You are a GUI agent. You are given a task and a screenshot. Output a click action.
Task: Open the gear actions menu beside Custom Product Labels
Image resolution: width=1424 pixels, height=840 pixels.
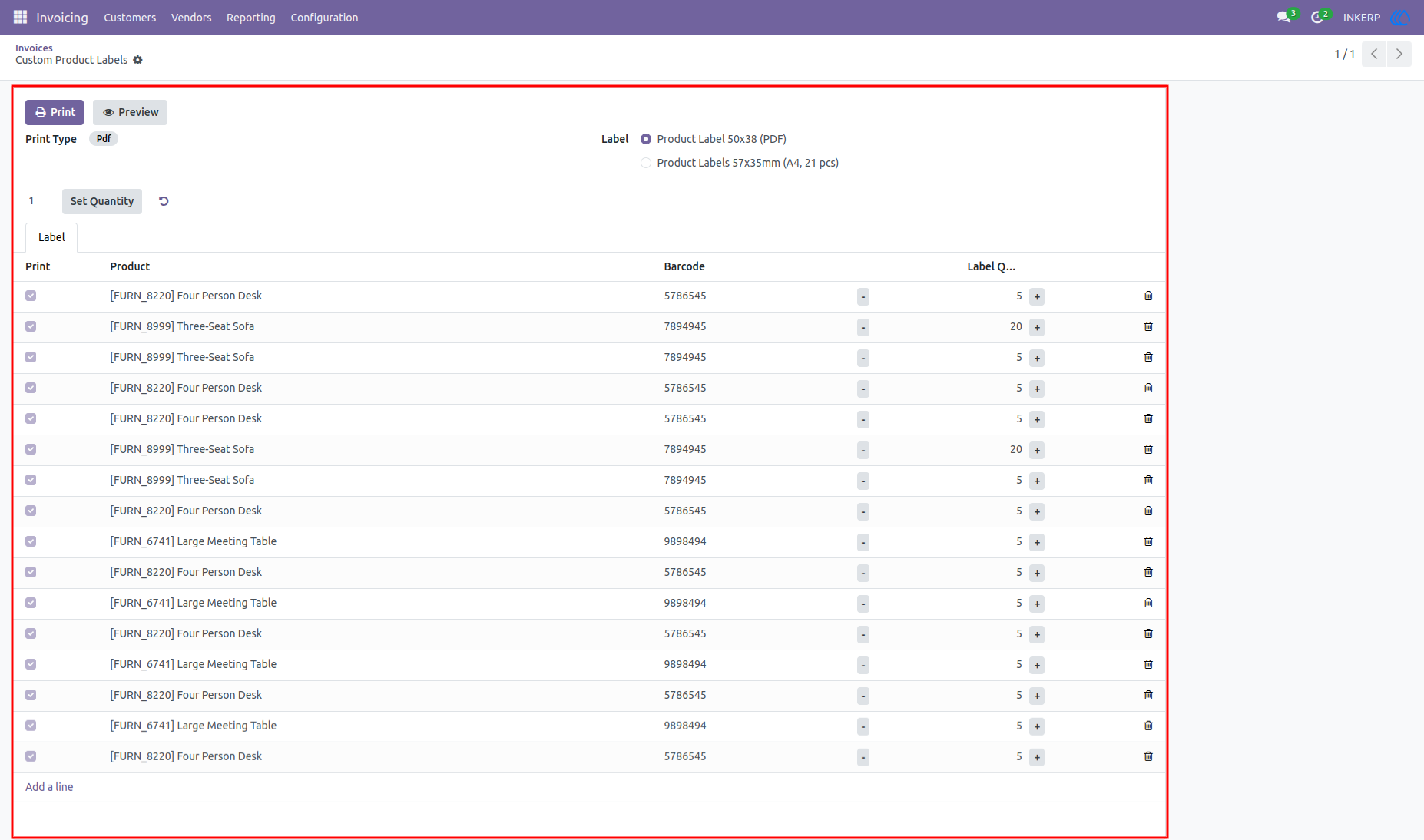click(x=137, y=60)
